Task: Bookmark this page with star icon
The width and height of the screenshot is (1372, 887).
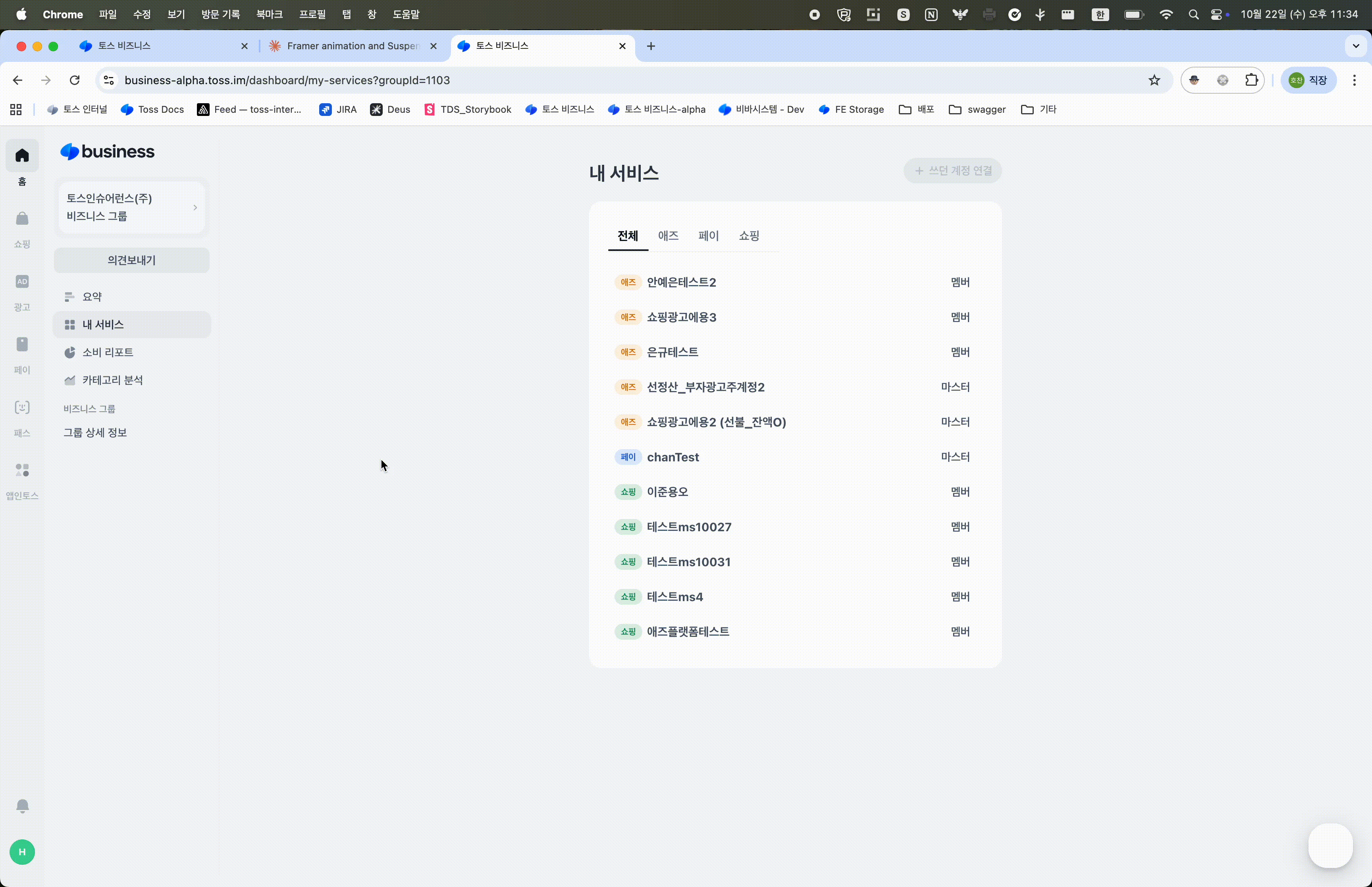Action: click(x=1154, y=80)
